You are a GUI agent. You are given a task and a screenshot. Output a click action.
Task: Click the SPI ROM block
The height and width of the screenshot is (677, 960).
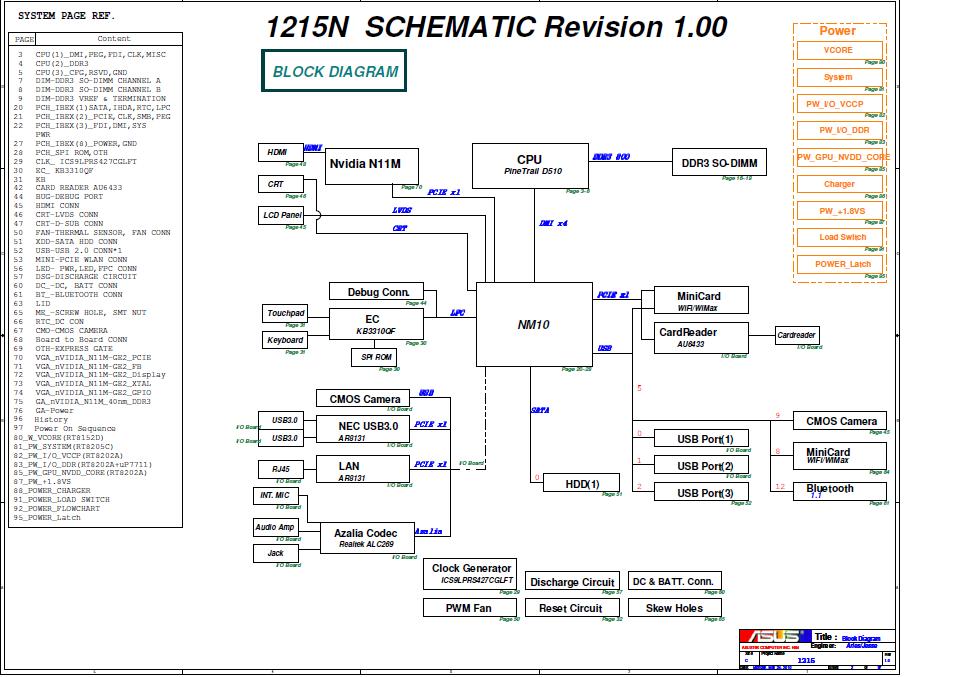tap(374, 357)
